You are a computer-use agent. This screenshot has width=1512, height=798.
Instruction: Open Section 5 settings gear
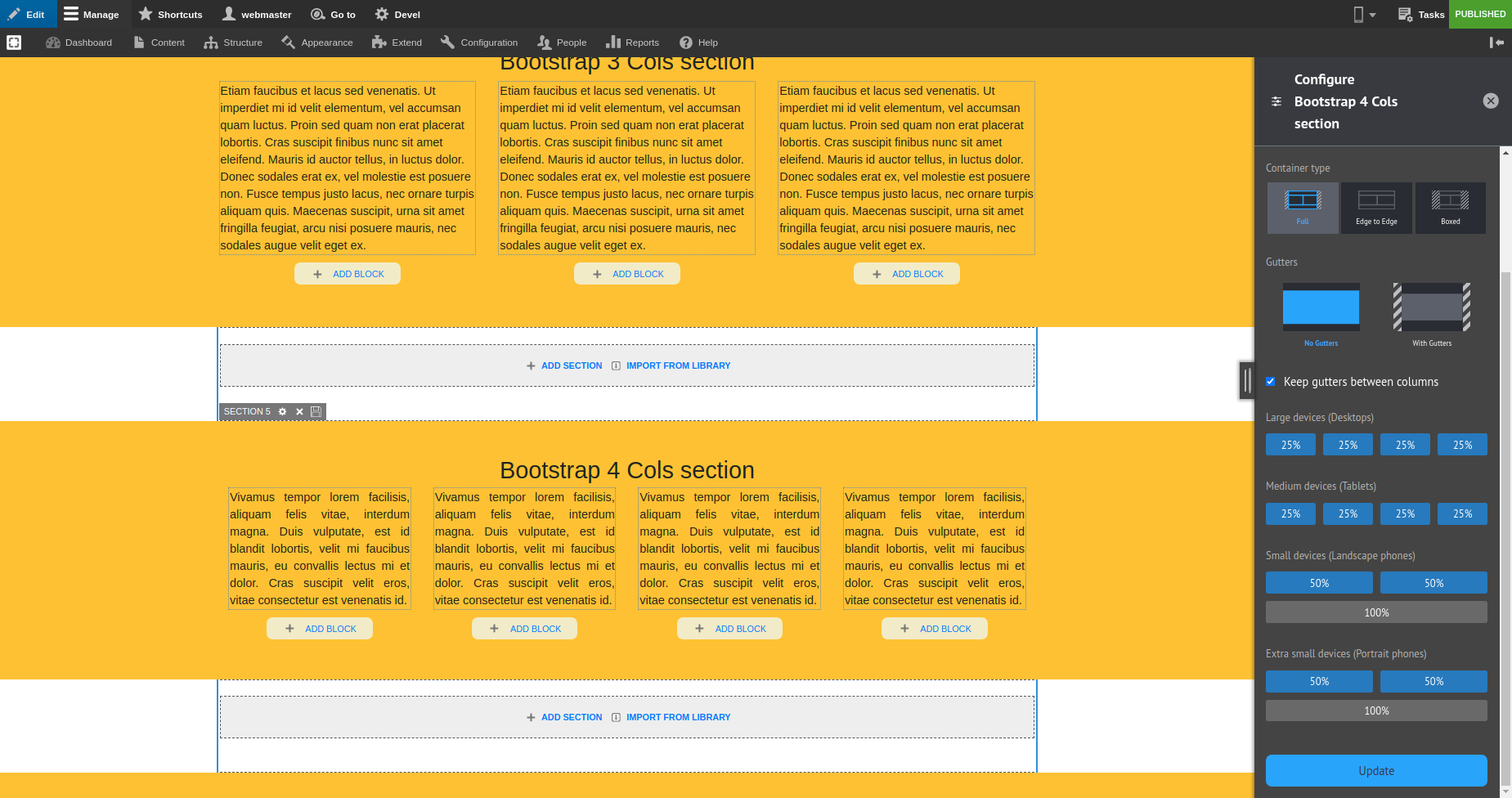[282, 411]
